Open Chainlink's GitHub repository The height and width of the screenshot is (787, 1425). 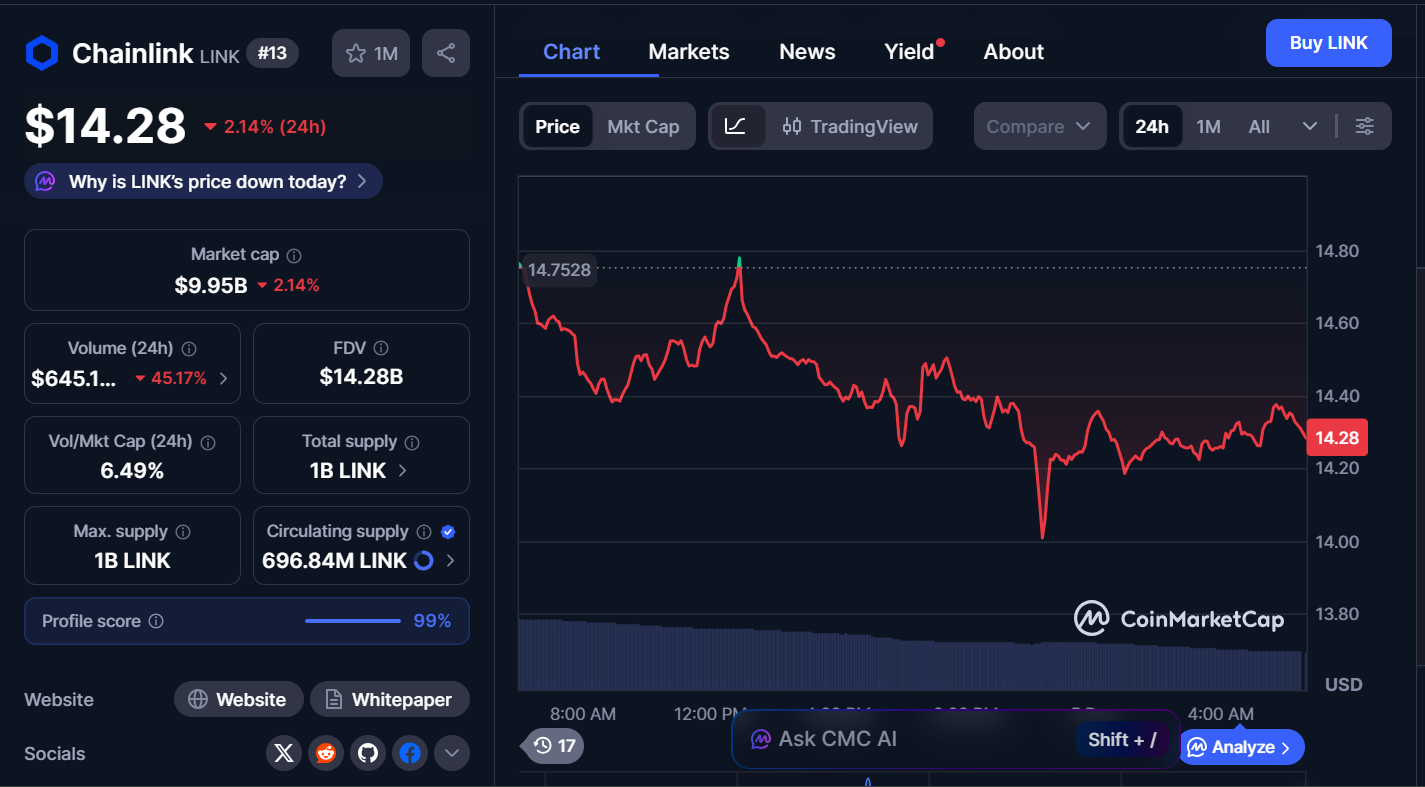pyautogui.click(x=367, y=753)
